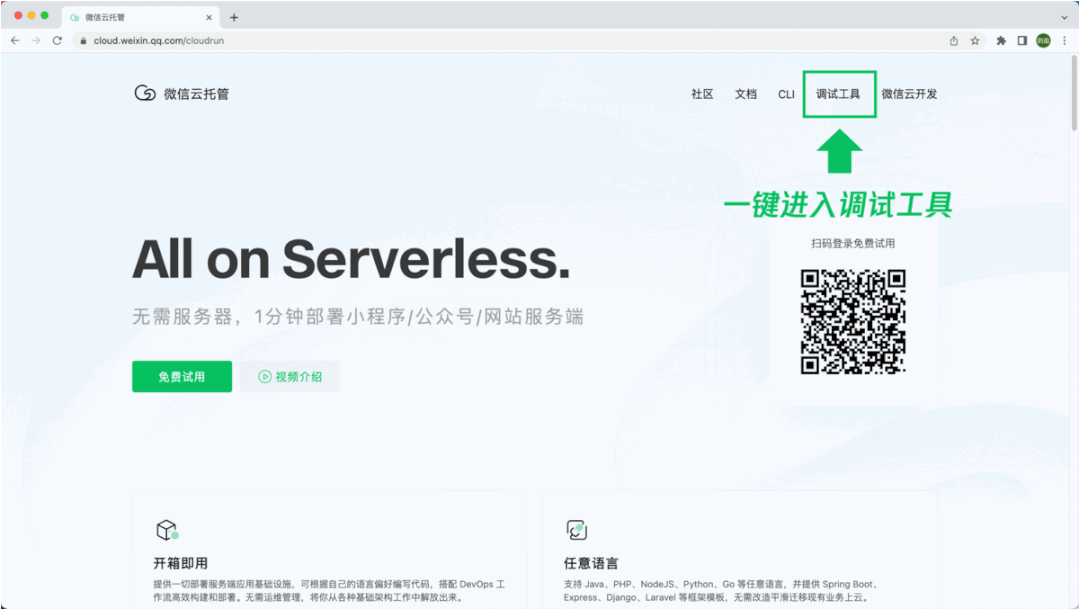The width and height of the screenshot is (1079, 609).
Task: Click the address bar URL field
Action: click(509, 41)
